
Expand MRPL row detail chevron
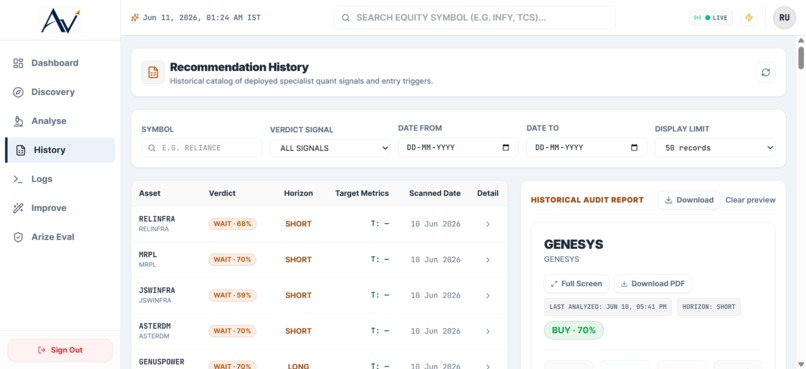pos(488,260)
